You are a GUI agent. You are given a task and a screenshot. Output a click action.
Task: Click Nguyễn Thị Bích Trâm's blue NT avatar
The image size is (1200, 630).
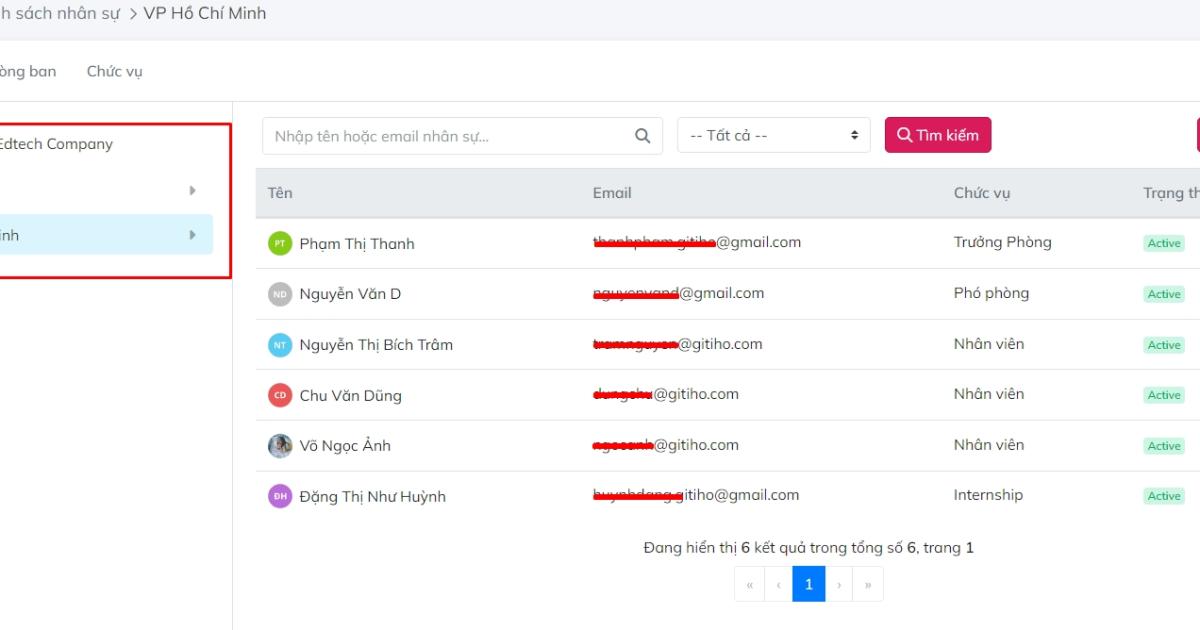pyautogui.click(x=280, y=345)
